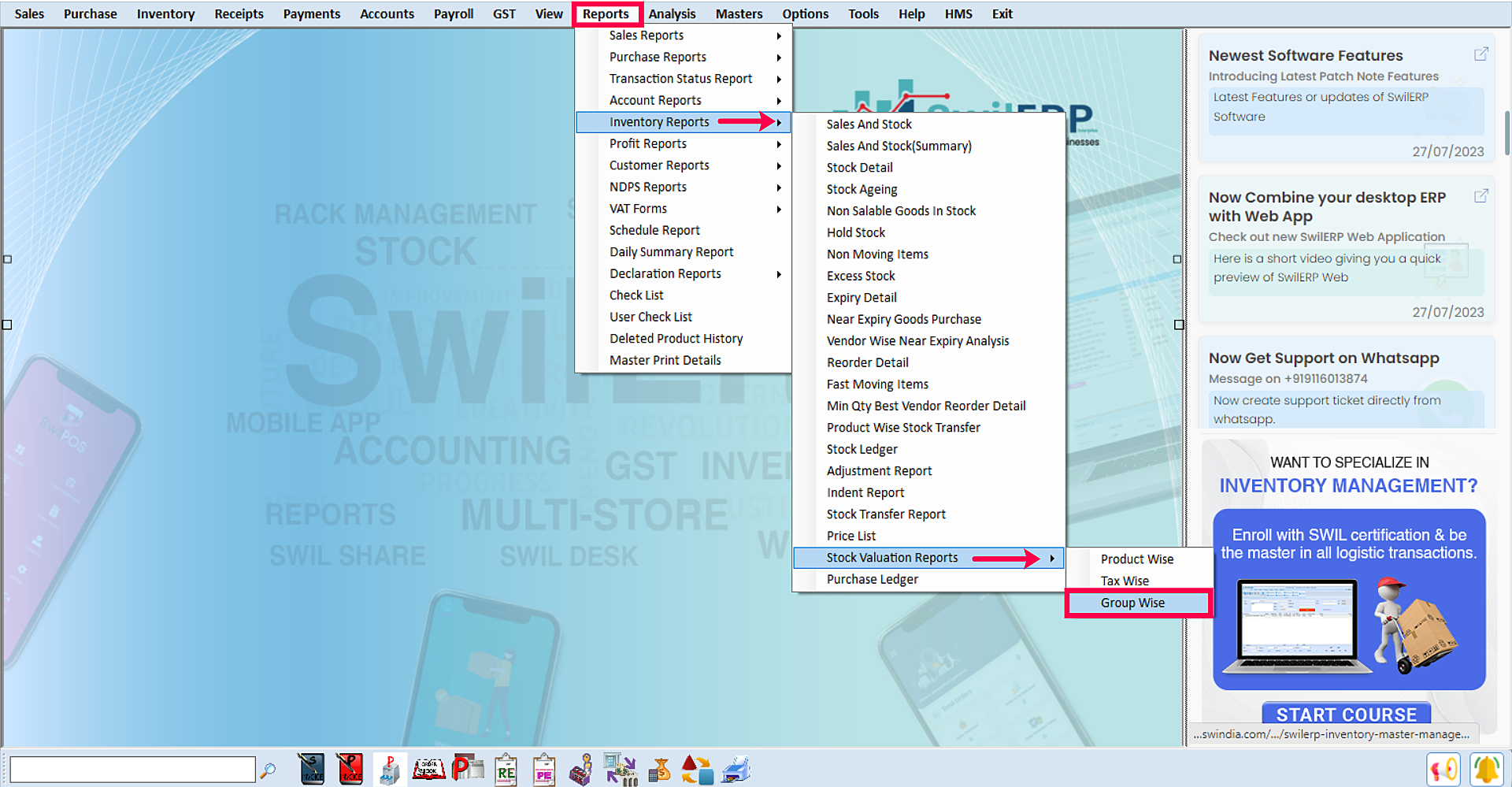Select Product Wise stock valuation report

(1139, 559)
